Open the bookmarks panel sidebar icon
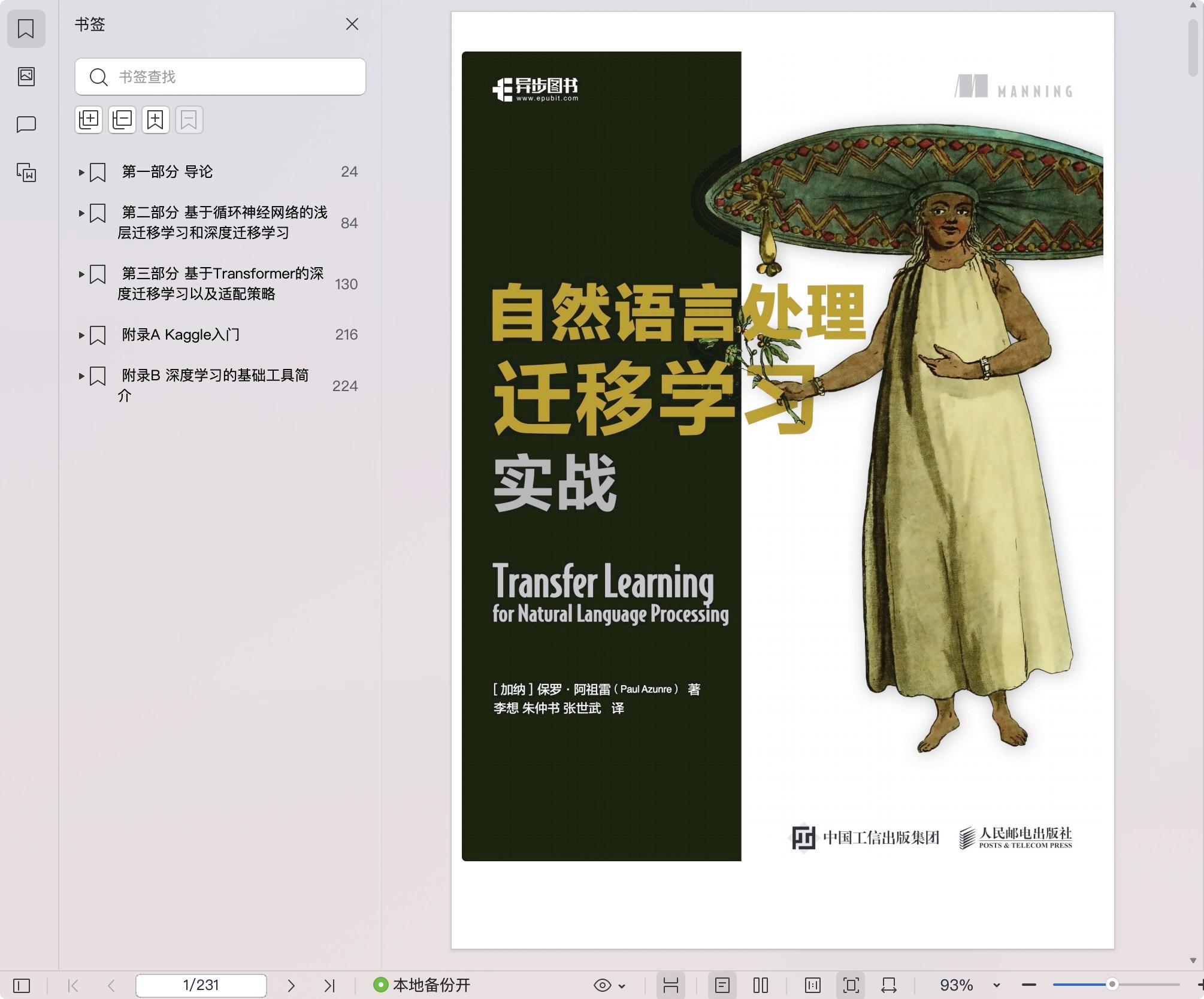 [26, 28]
